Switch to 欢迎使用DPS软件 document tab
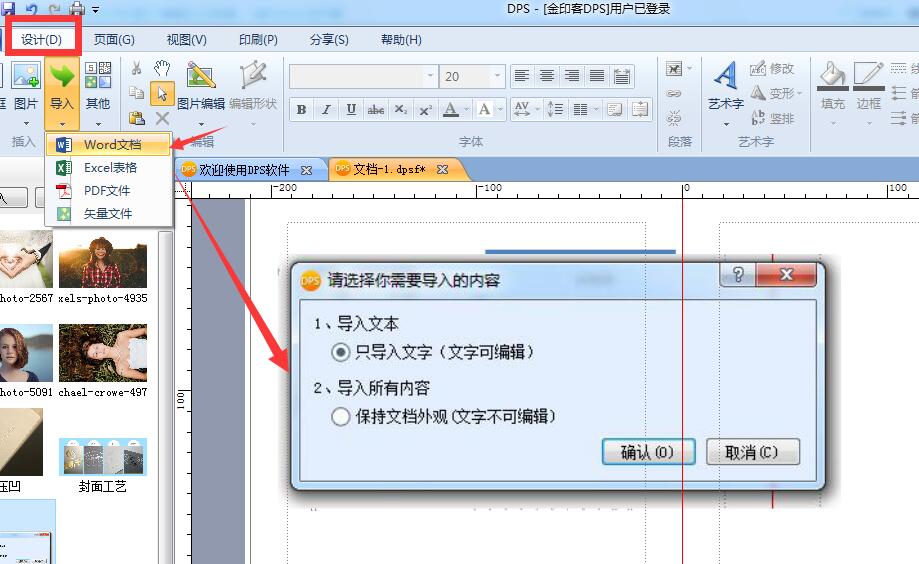The width and height of the screenshot is (919, 564). pyautogui.click(x=244, y=170)
